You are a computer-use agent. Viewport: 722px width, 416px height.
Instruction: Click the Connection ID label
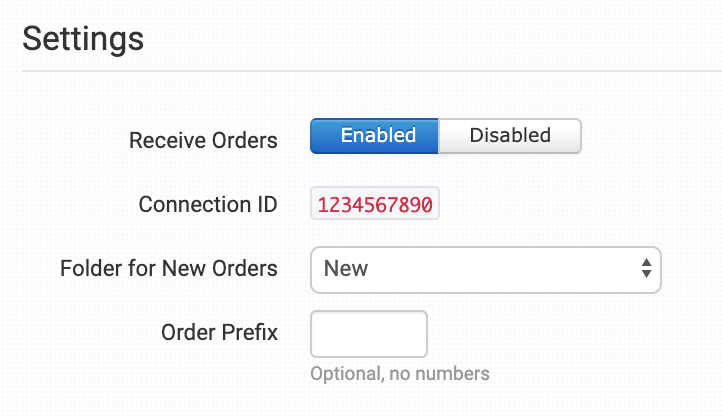click(x=208, y=205)
